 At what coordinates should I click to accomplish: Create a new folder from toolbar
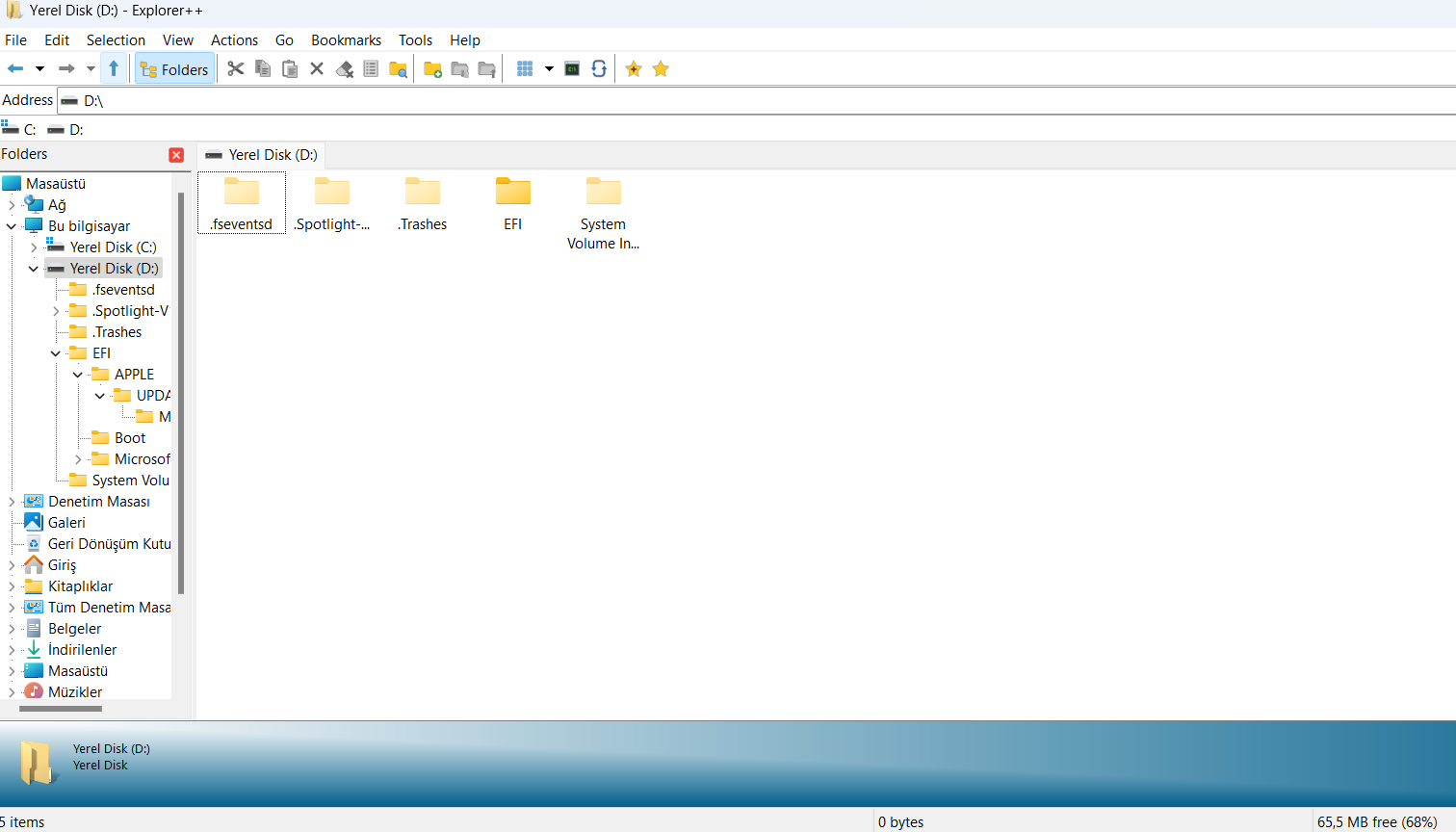pyautogui.click(x=432, y=68)
